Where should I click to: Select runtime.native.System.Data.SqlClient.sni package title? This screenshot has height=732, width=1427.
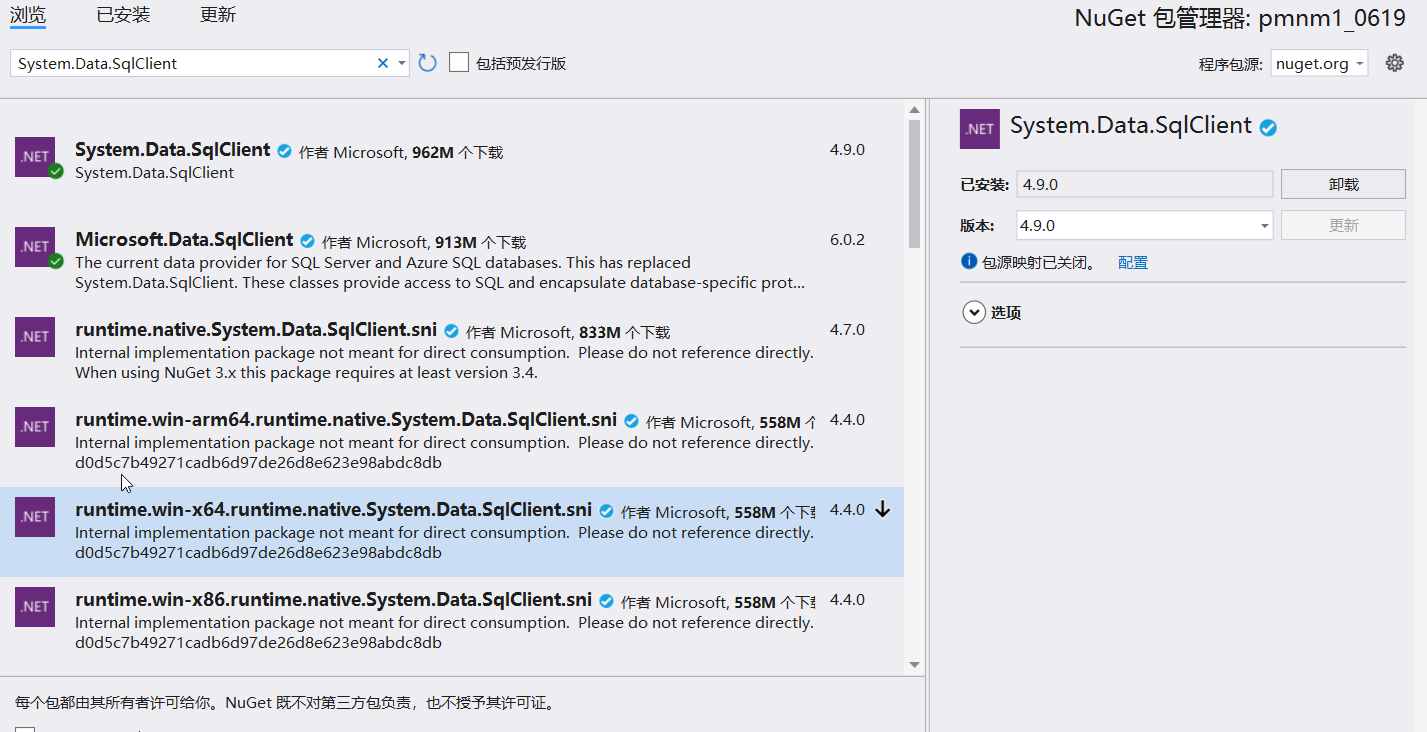(256, 329)
